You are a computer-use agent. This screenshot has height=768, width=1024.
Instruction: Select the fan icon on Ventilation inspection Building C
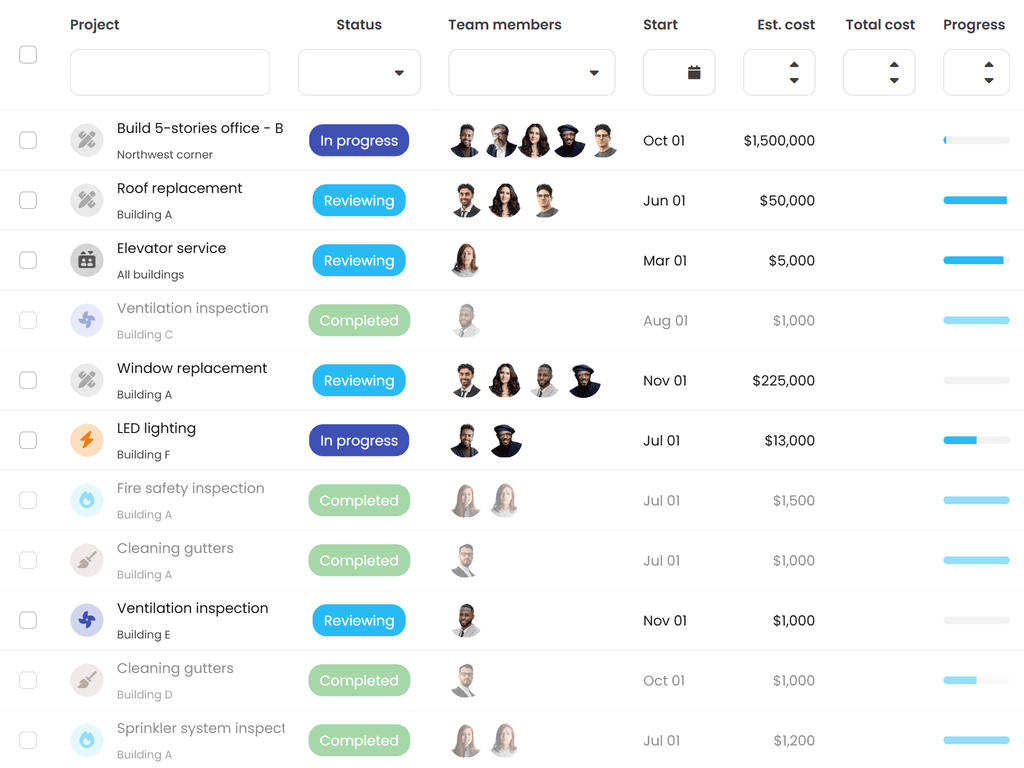(86, 320)
